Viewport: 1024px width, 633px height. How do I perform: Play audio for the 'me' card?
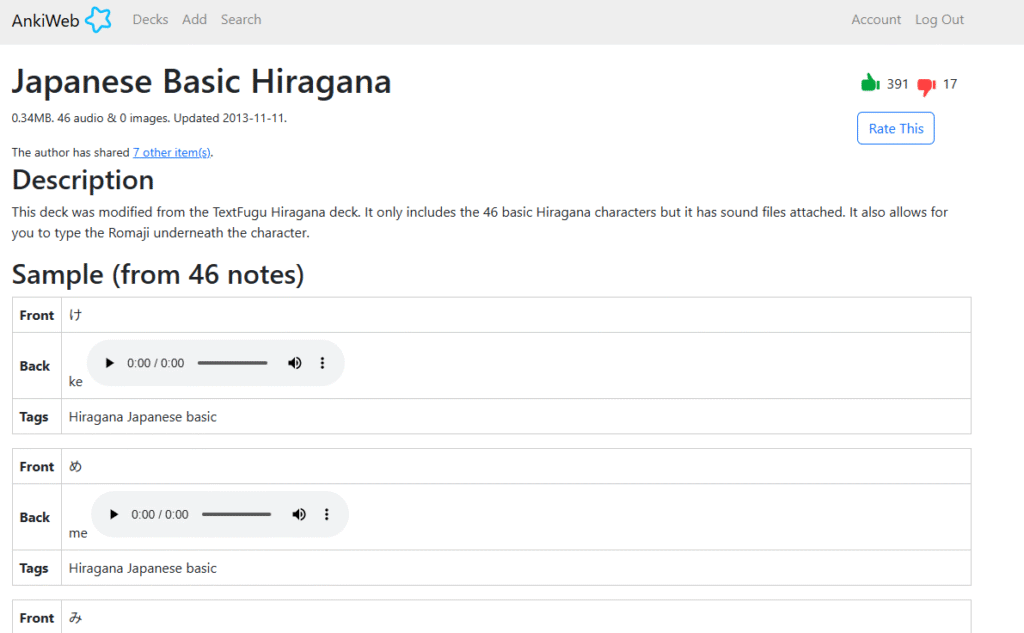pos(114,515)
